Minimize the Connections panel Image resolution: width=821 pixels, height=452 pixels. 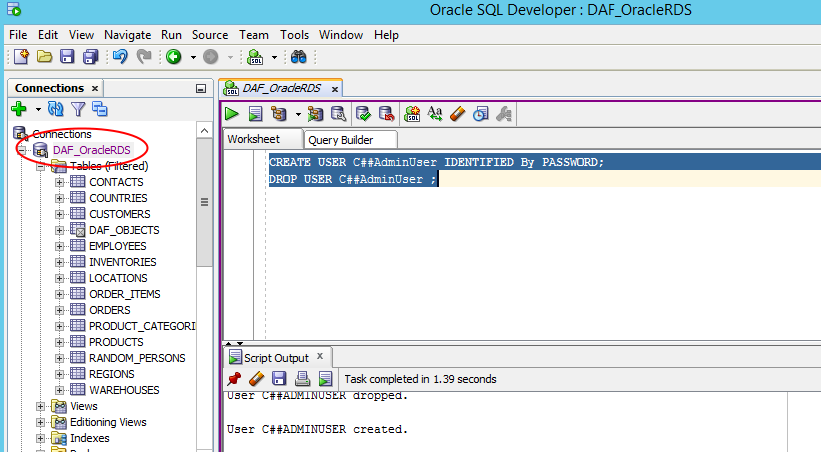pos(201,89)
